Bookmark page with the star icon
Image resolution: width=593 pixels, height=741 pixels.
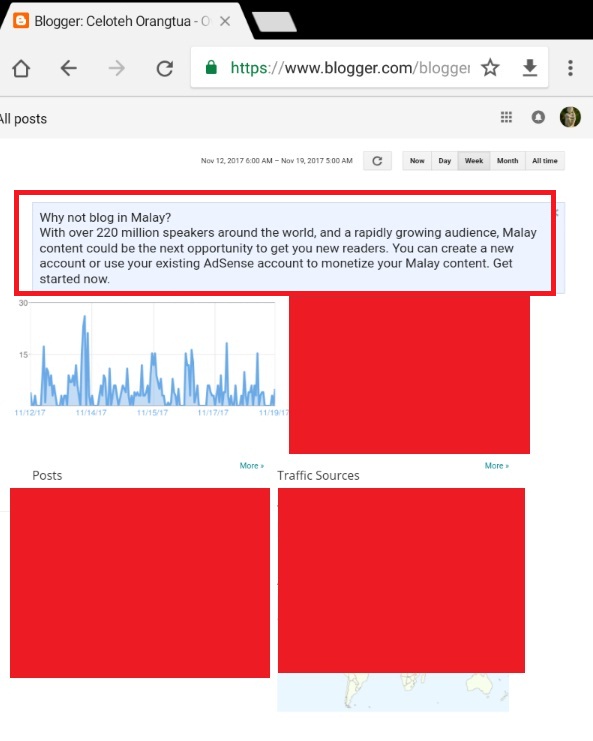[490, 68]
